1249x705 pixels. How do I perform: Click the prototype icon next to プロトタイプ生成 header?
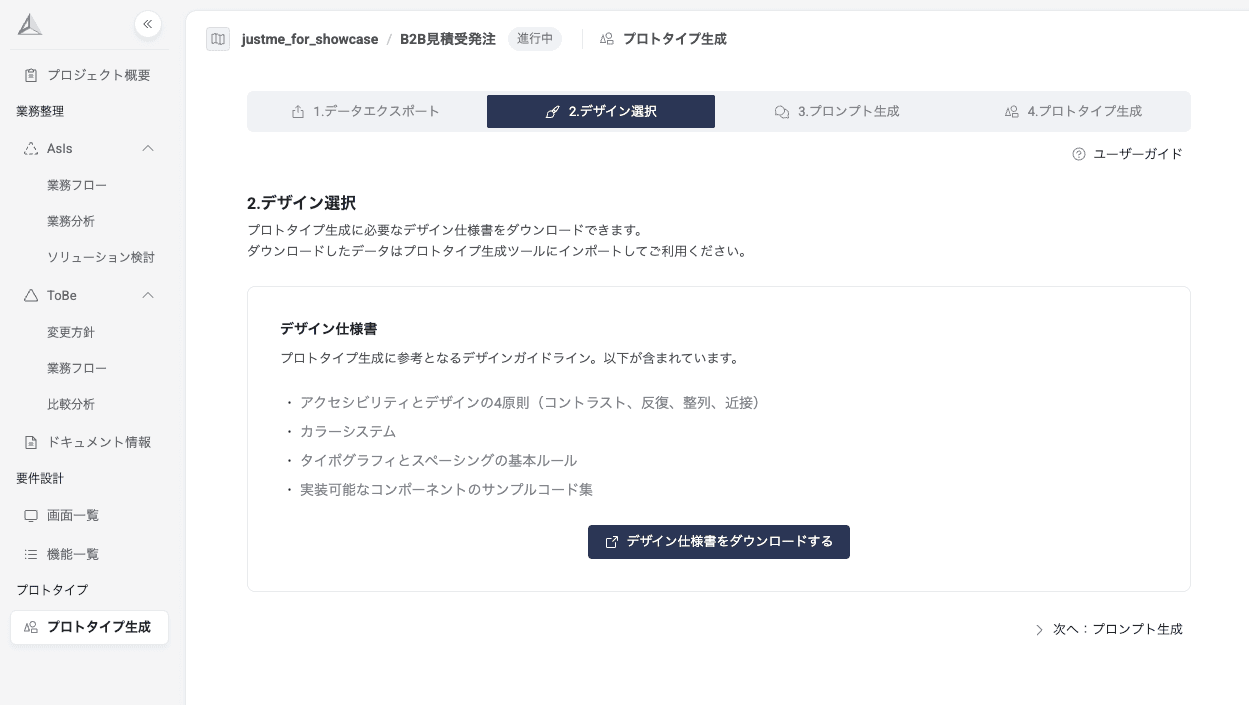pos(607,39)
